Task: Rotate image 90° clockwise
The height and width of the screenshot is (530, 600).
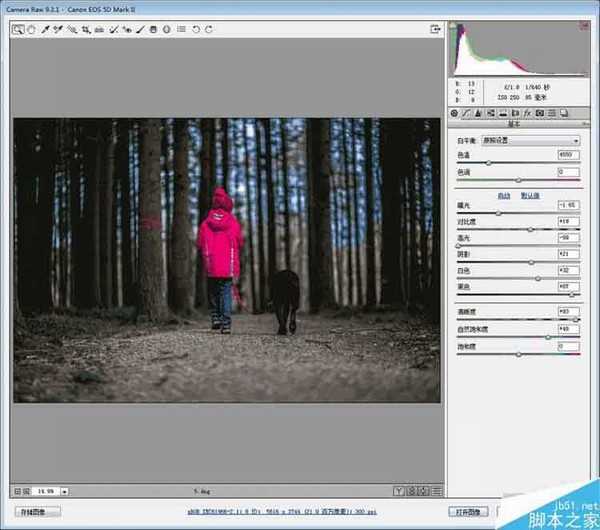Action: [208, 29]
